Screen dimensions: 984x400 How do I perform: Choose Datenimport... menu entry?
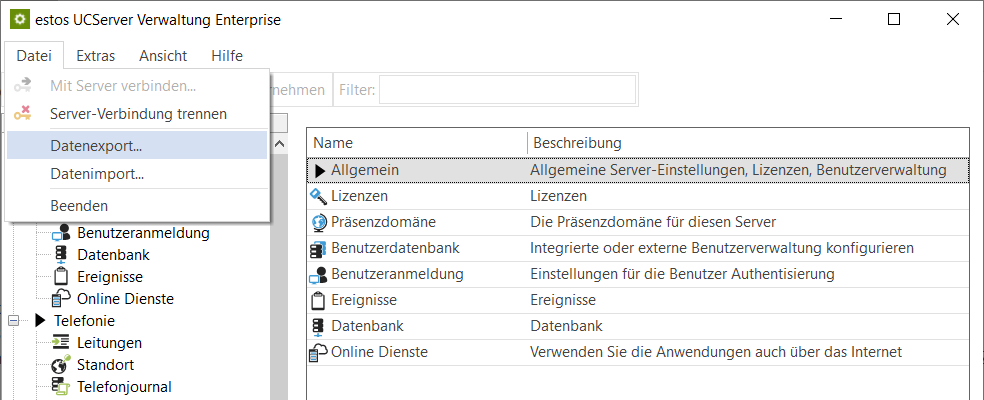pos(97,174)
